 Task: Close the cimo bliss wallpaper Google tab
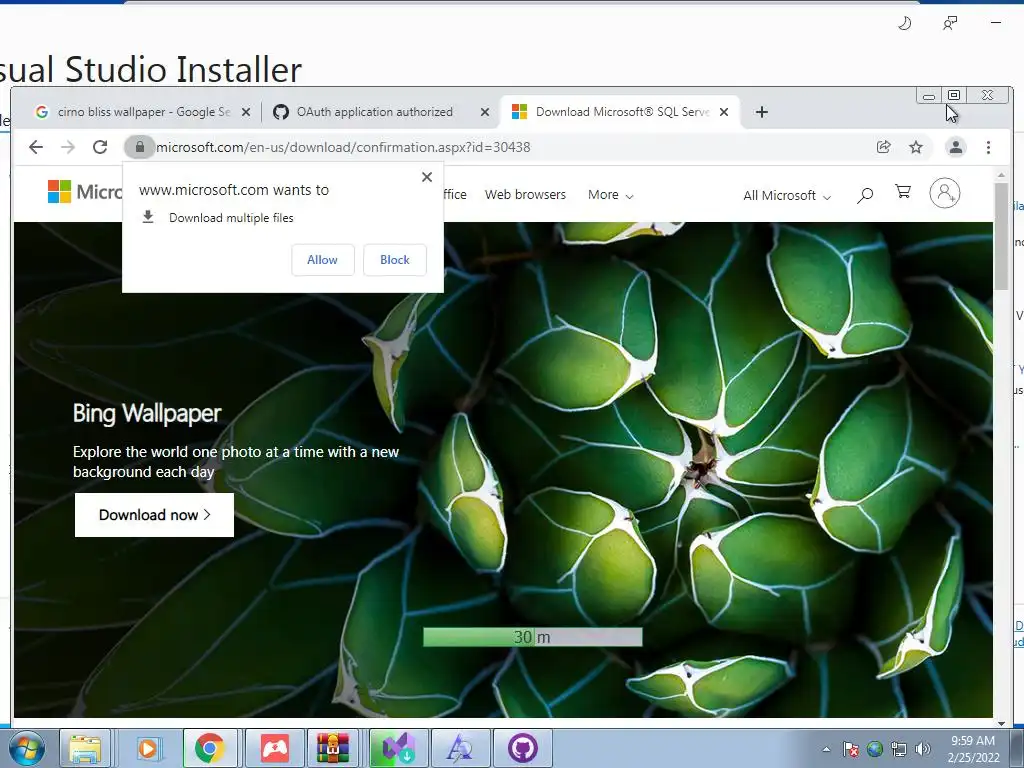click(246, 112)
